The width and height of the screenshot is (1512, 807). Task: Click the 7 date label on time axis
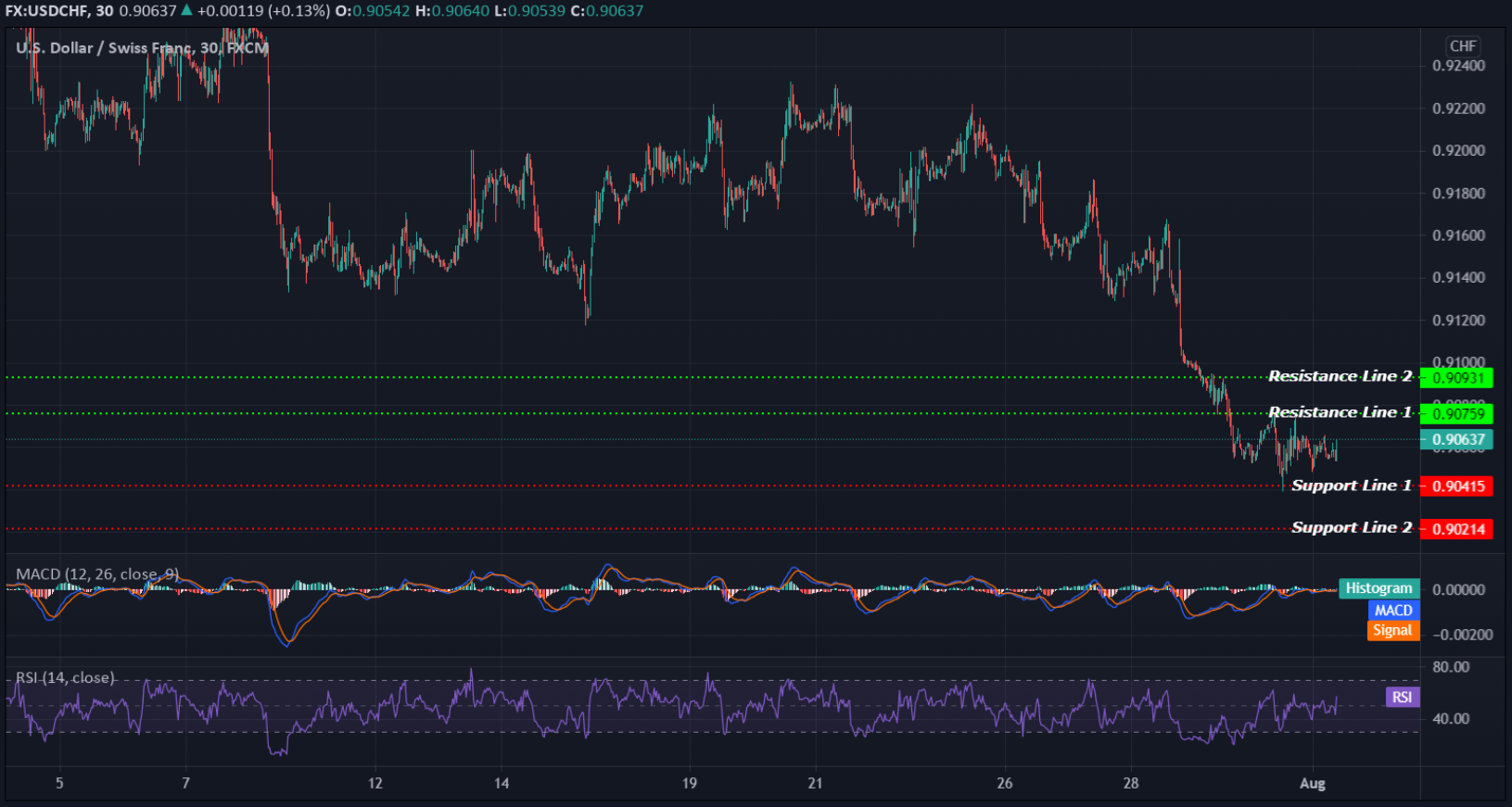[x=186, y=784]
